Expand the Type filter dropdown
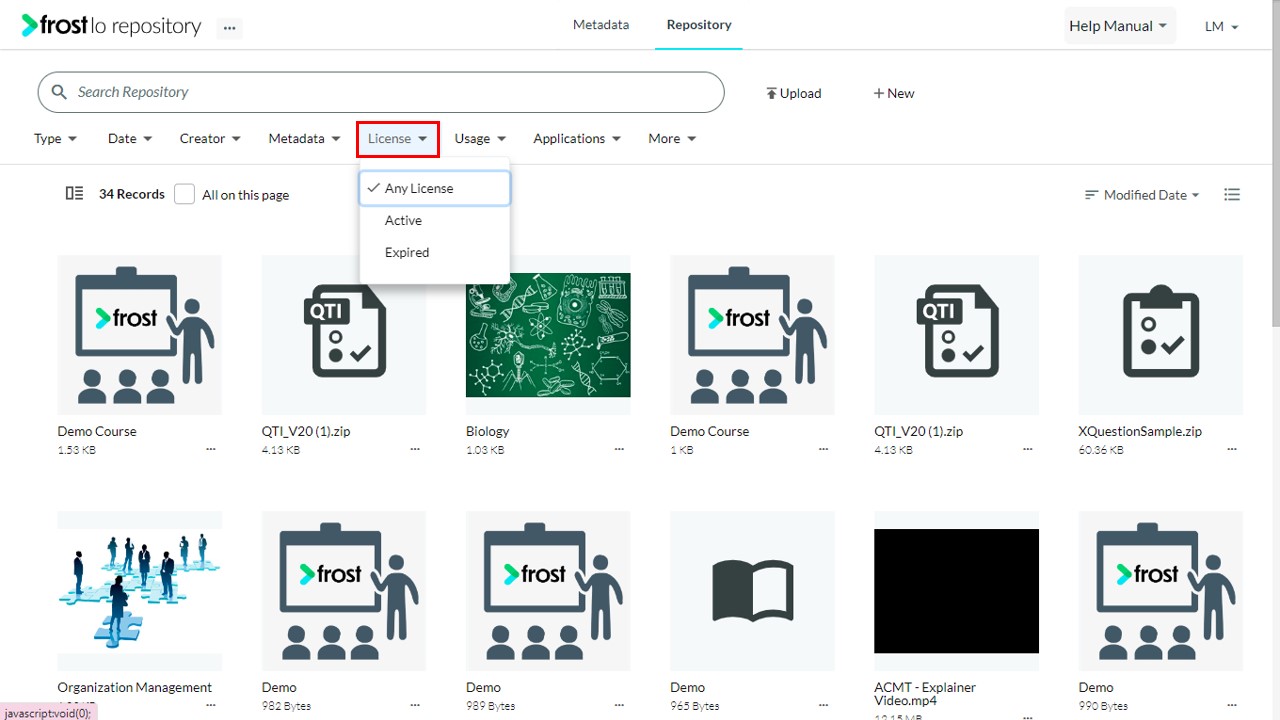This screenshot has height=720, width=1280. [56, 139]
